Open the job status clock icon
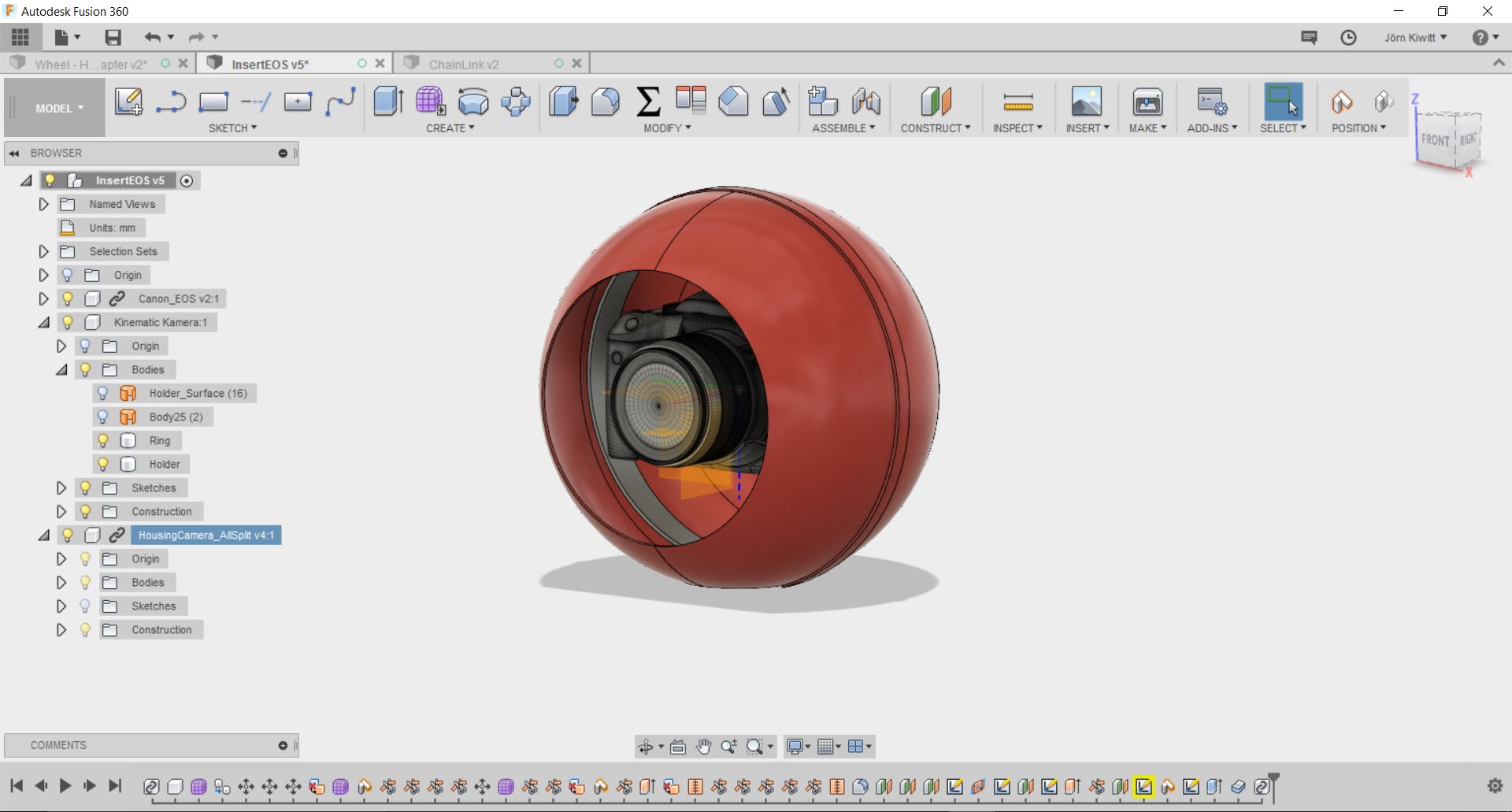Viewport: 1512px width, 812px height. [1348, 37]
